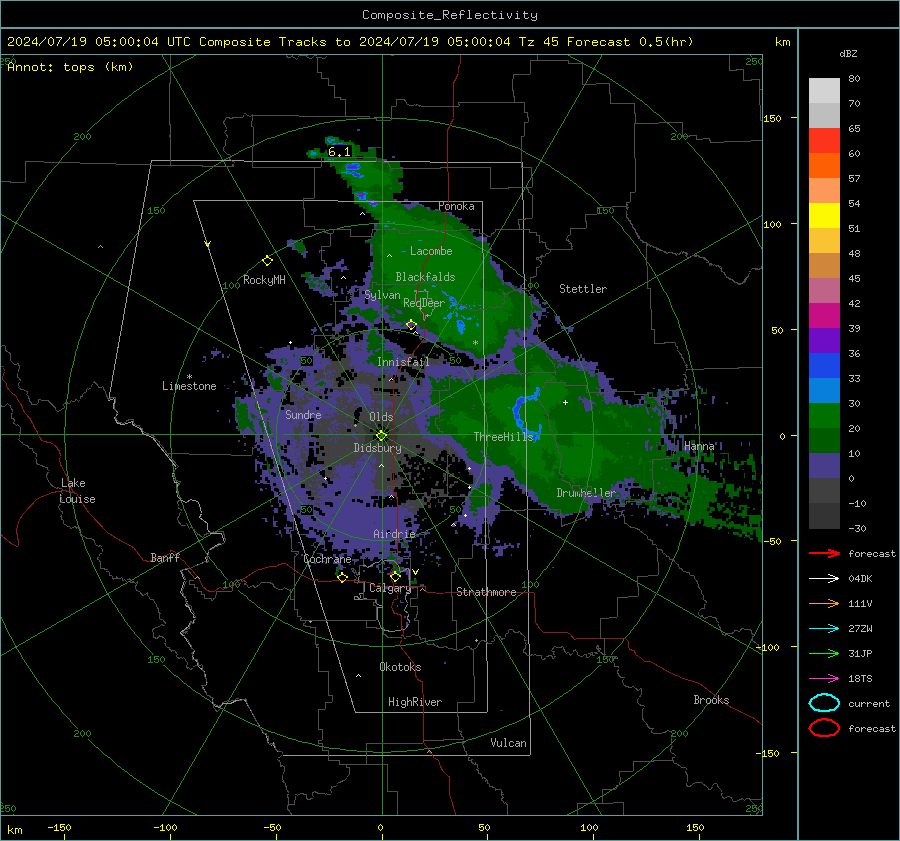The height and width of the screenshot is (841, 900).
Task: Click the Sundre city label
Action: (303, 414)
